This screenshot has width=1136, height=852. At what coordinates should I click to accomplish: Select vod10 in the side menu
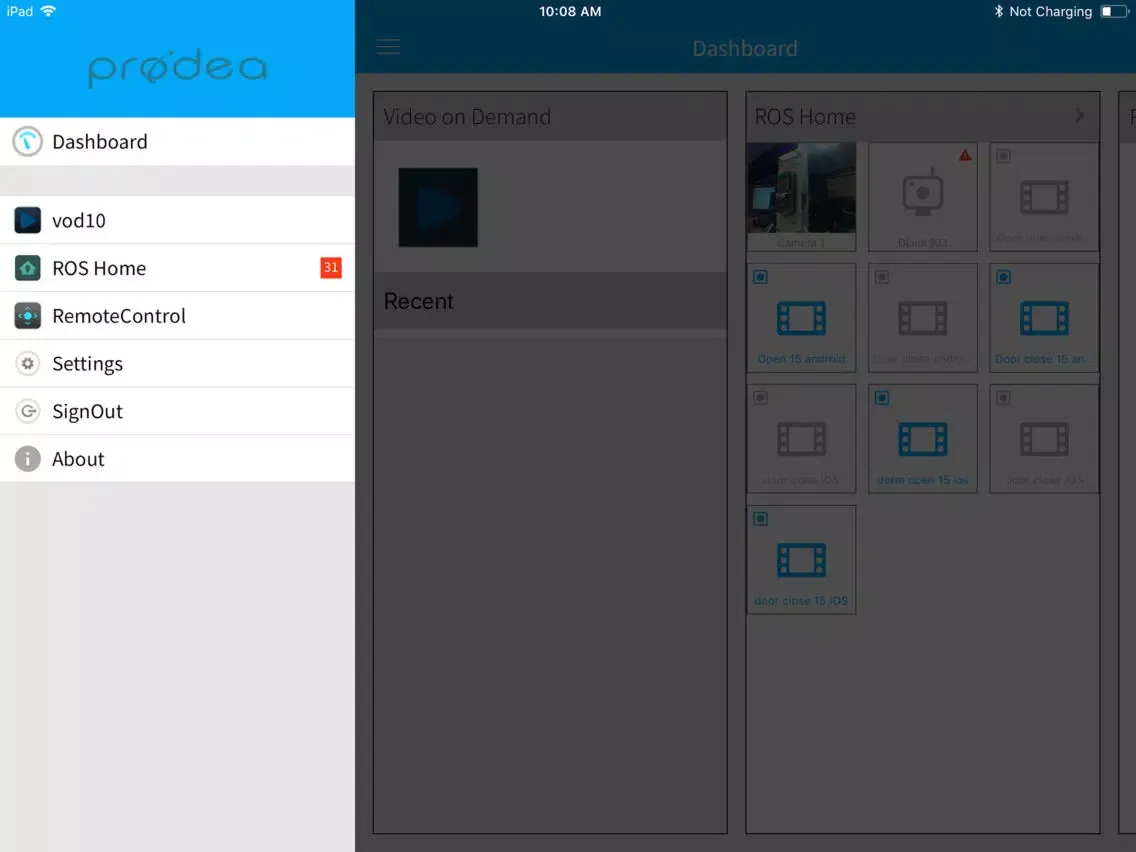(x=178, y=220)
